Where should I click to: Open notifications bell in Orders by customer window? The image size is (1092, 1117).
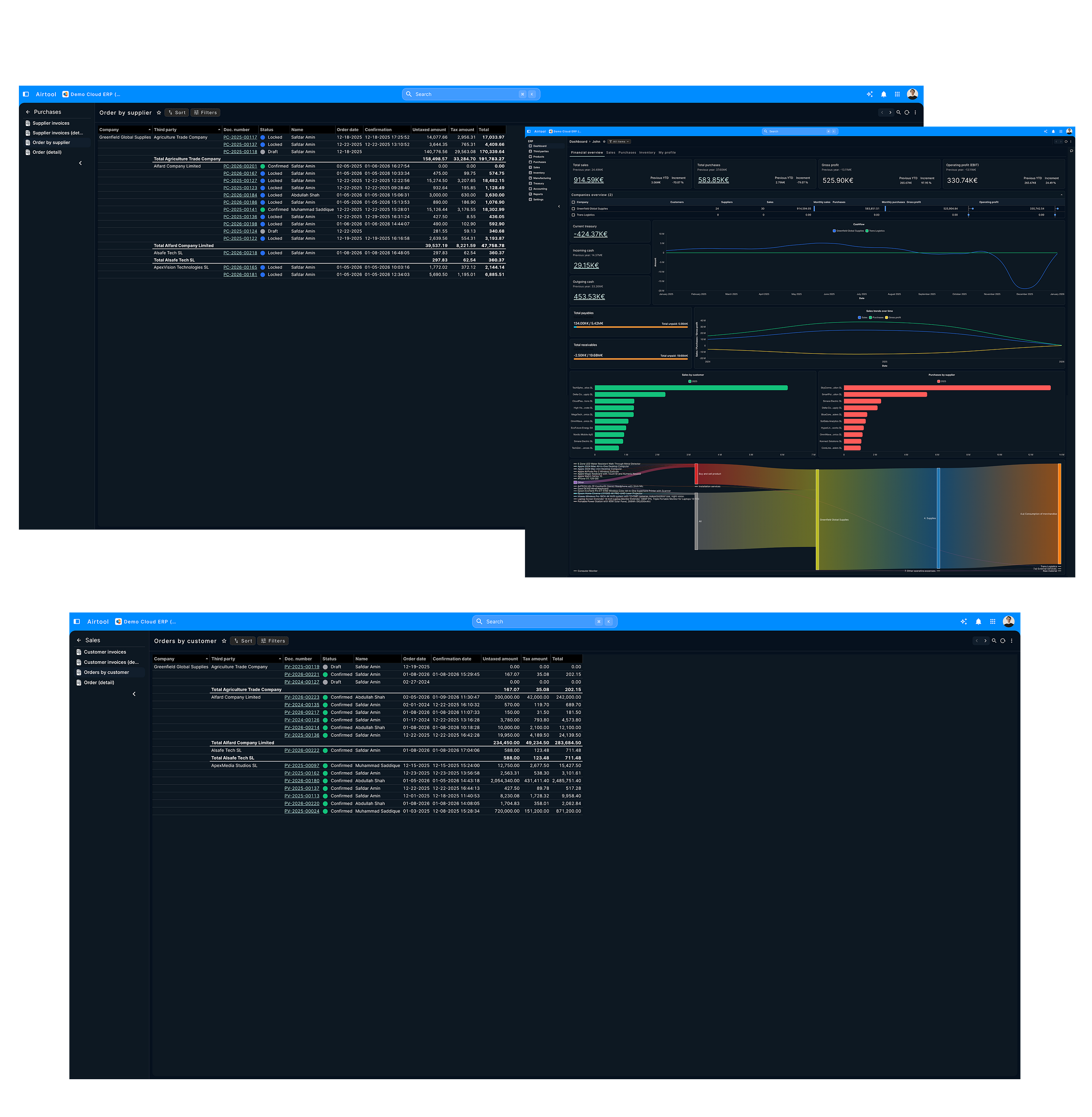coord(979,621)
